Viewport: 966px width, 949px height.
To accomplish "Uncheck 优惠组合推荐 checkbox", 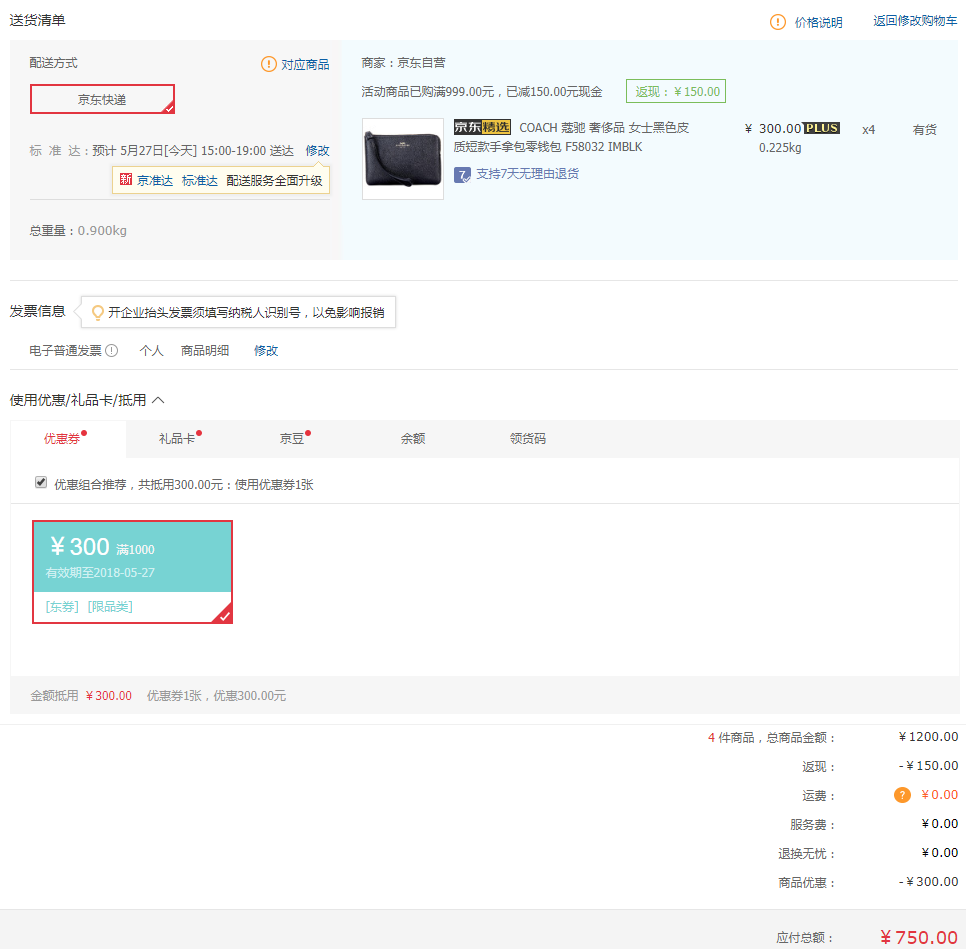I will coord(41,483).
